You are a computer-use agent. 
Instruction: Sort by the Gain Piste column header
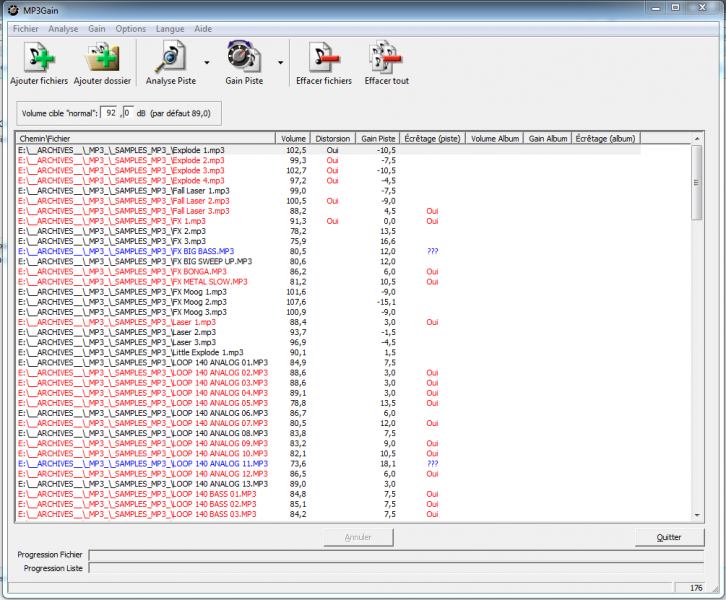pos(378,138)
